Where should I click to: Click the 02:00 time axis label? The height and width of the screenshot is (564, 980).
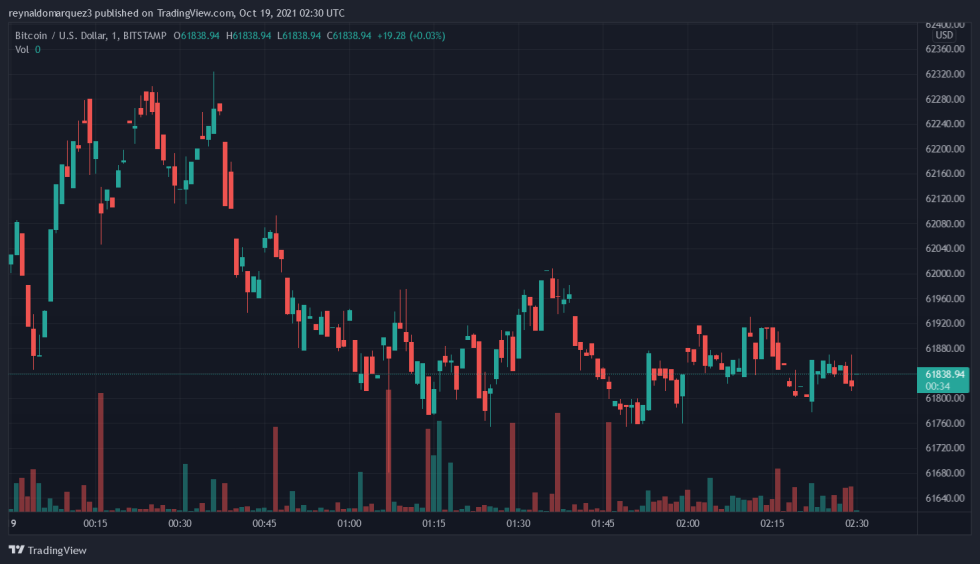[688, 523]
